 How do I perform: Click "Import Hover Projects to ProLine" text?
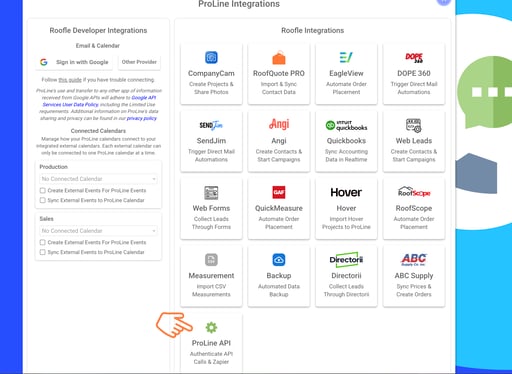[346, 223]
